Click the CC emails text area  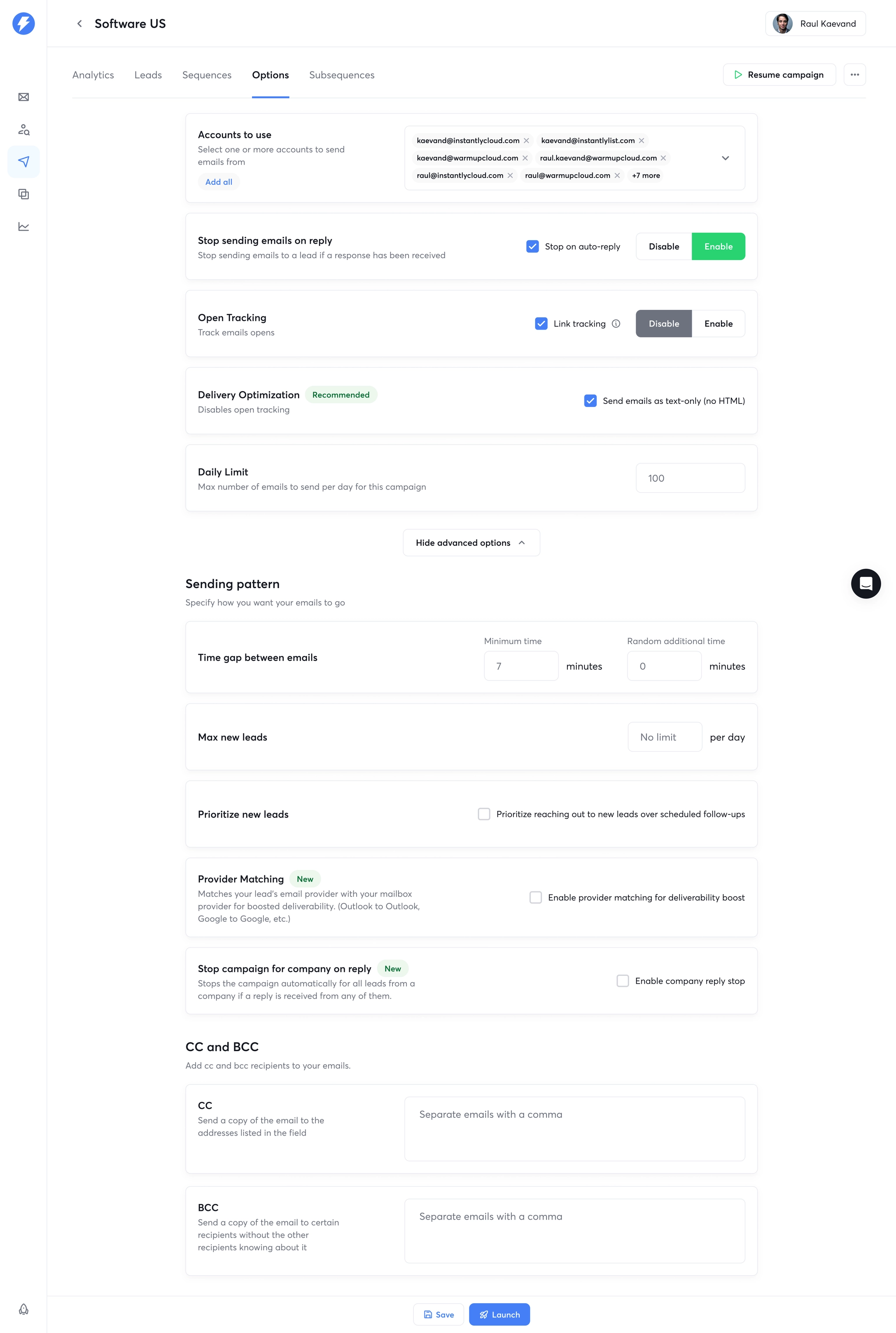pyautogui.click(x=575, y=1128)
